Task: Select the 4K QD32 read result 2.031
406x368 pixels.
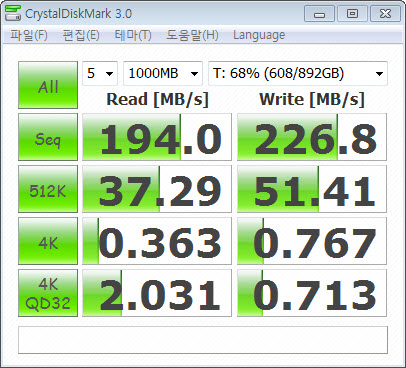Action: pos(157,293)
